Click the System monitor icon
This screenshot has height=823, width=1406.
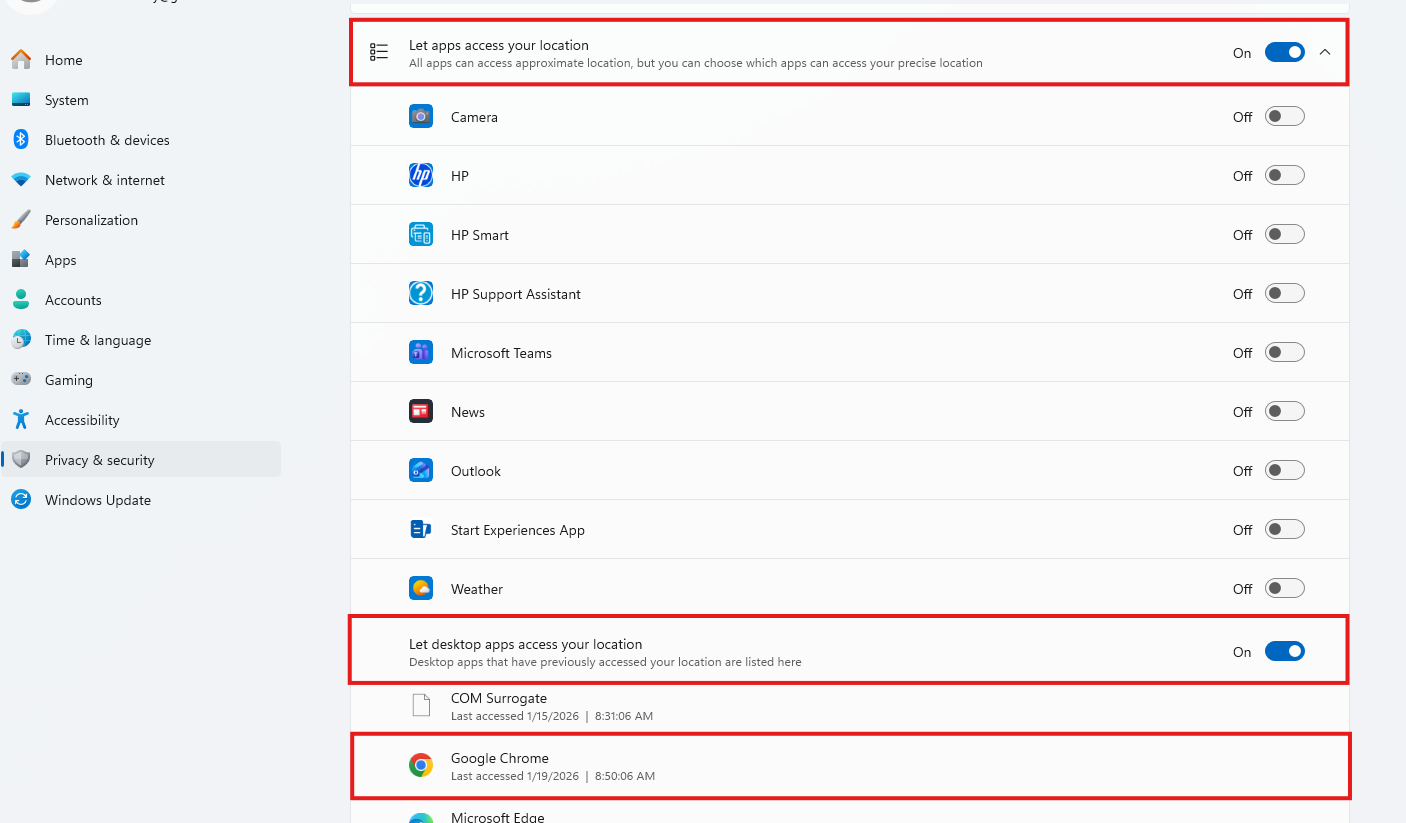click(21, 100)
